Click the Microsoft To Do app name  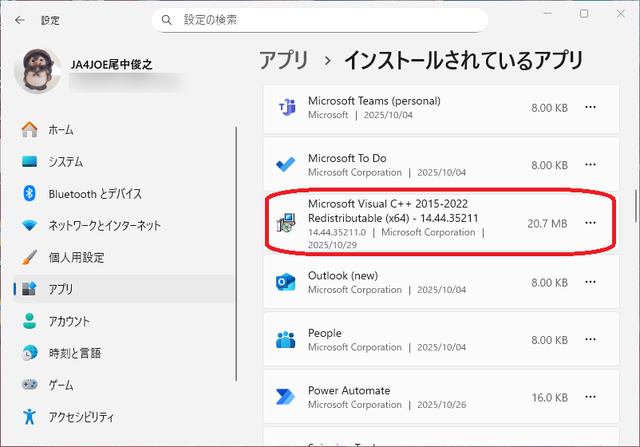click(x=347, y=158)
